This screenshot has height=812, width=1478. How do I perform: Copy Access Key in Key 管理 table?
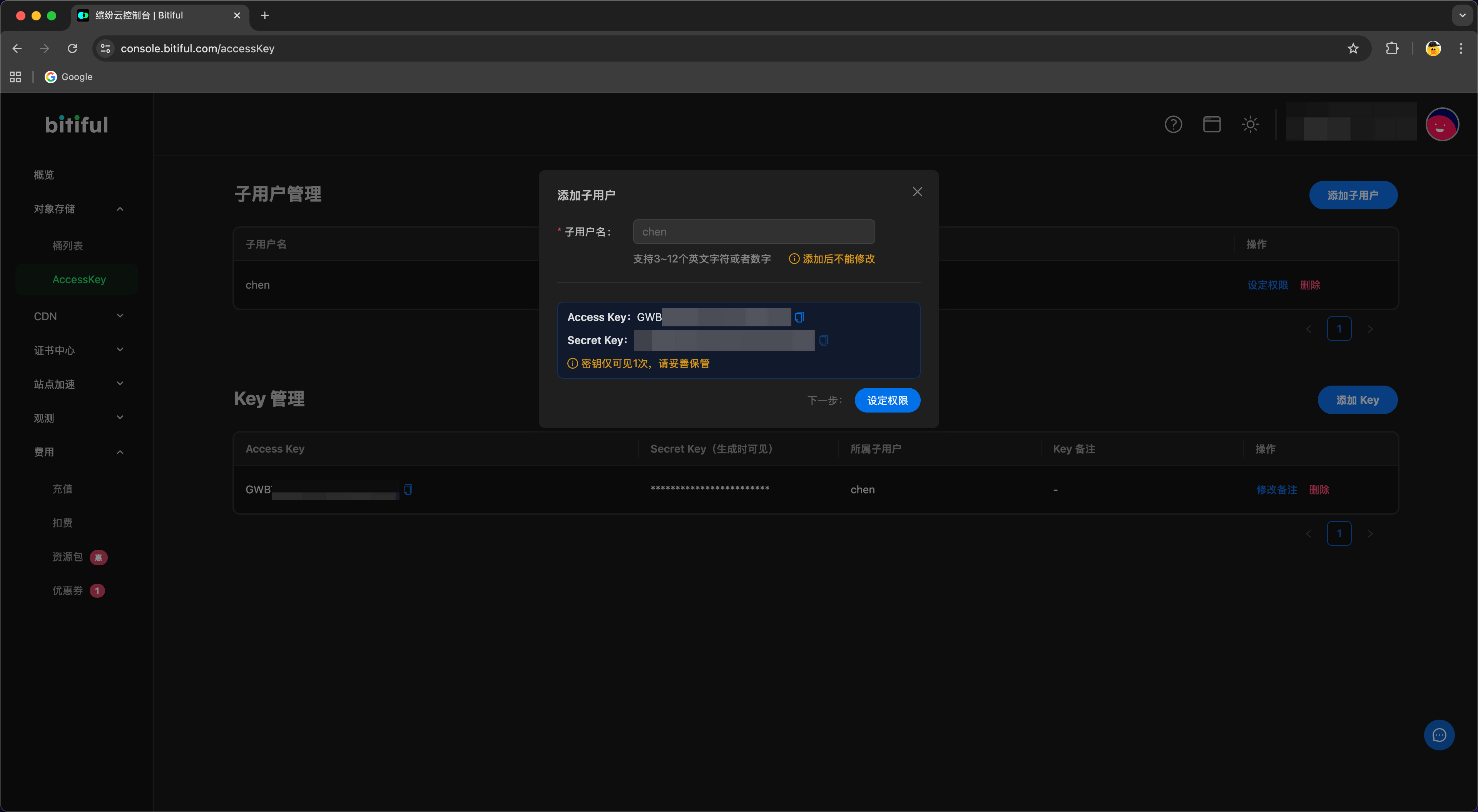pyautogui.click(x=408, y=490)
